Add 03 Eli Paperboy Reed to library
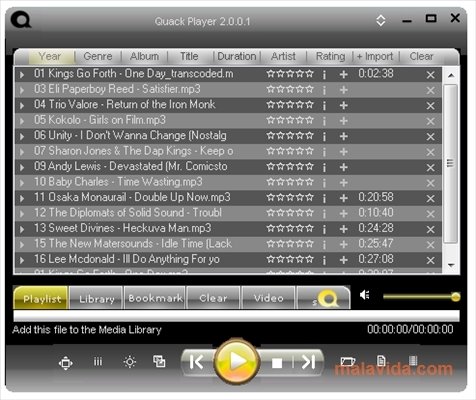This screenshot has width=476, height=400. click(343, 90)
